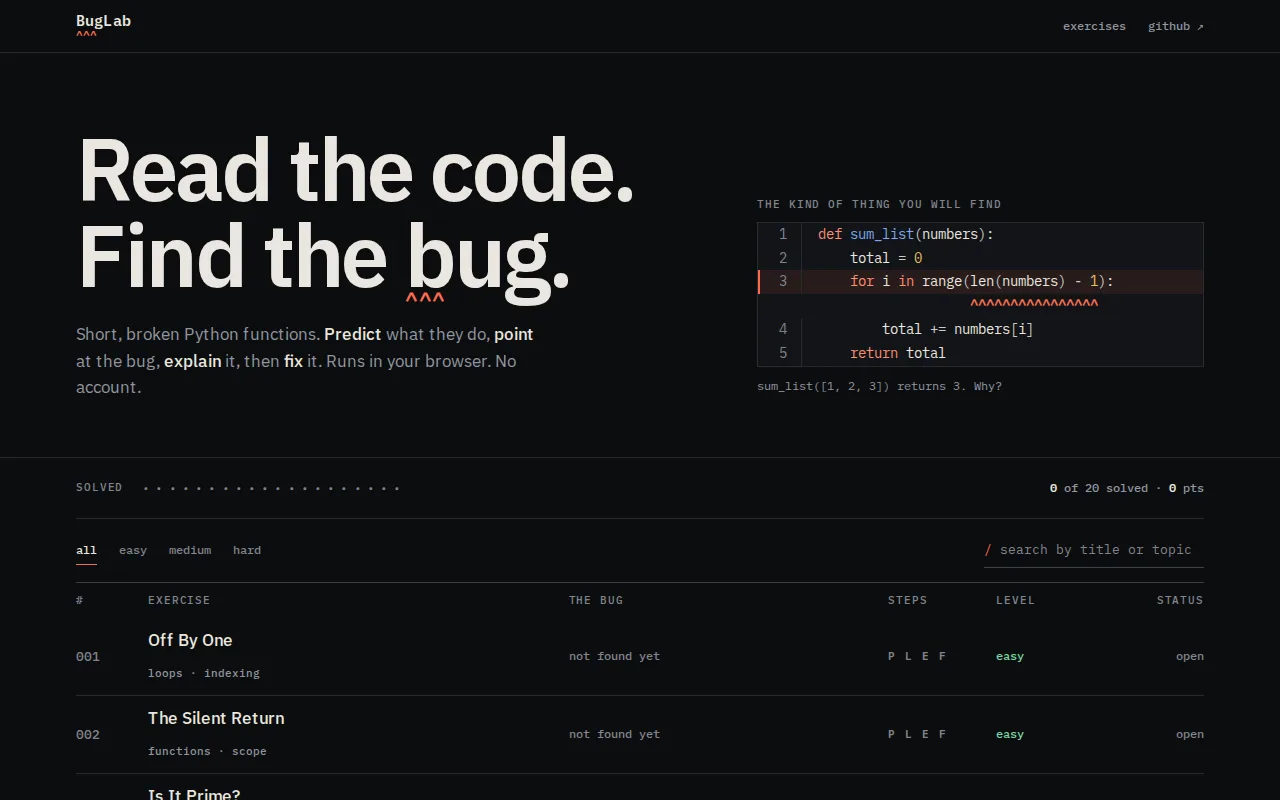Screen dimensions: 1280x800
Task: Click the BugLab logo
Action: 103,25
